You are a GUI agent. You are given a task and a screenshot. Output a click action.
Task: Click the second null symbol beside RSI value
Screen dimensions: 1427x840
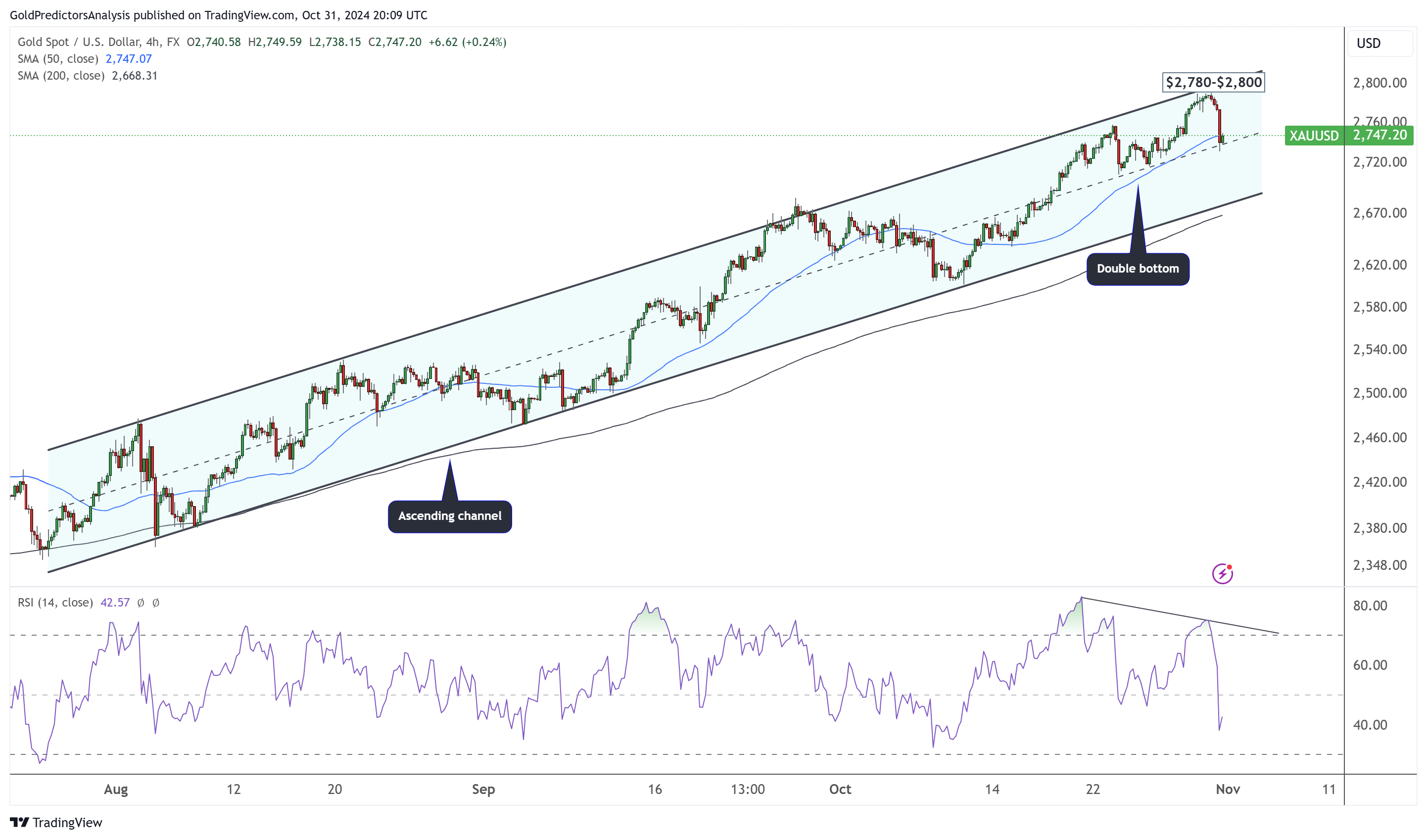click(x=156, y=603)
